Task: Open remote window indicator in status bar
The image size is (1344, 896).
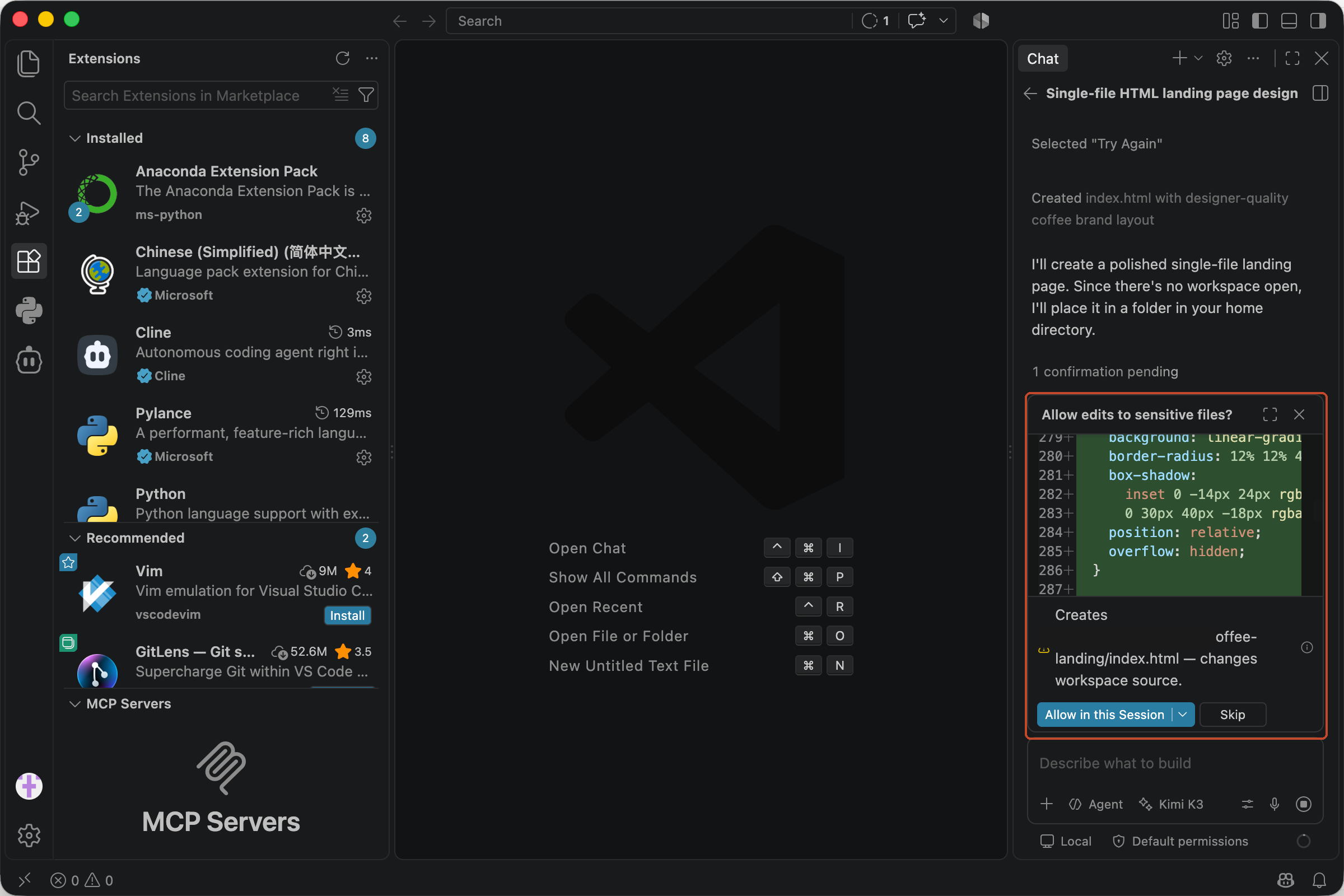Action: [x=24, y=880]
